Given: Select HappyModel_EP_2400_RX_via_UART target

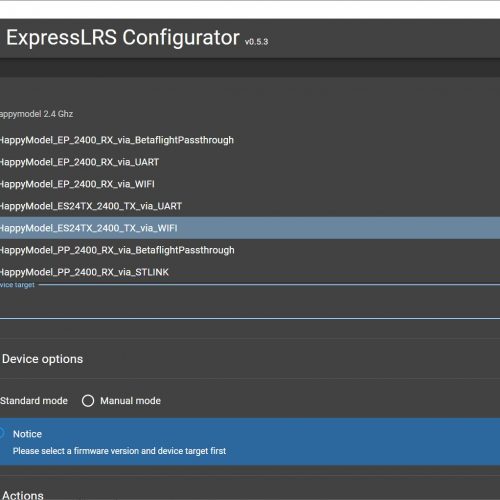Looking at the screenshot, I should [250, 162].
